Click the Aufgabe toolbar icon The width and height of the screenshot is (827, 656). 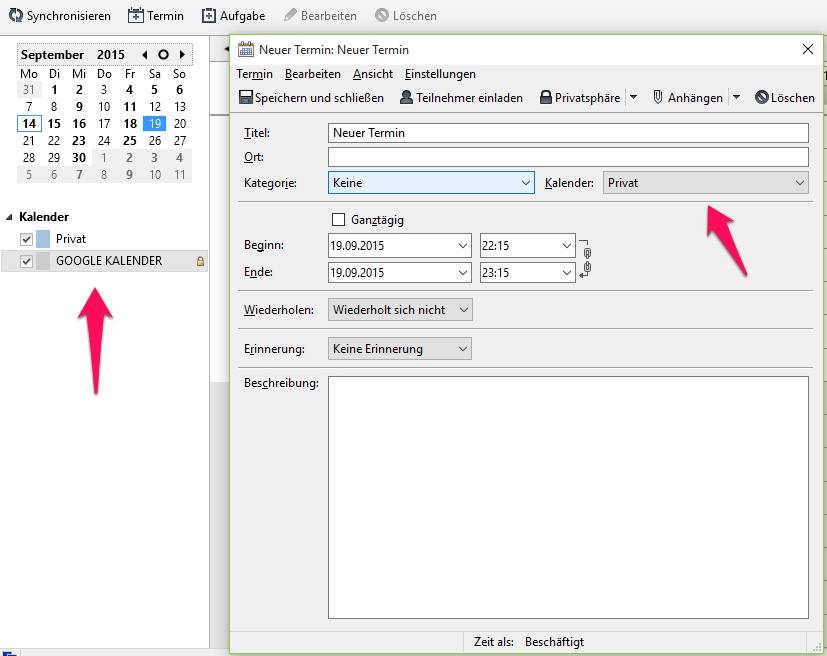click(x=209, y=16)
